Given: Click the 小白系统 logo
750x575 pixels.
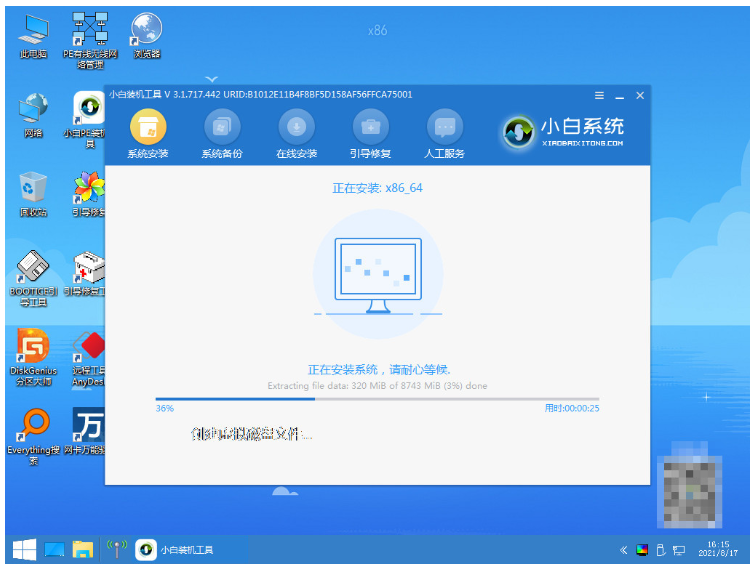Looking at the screenshot, I should [565, 131].
